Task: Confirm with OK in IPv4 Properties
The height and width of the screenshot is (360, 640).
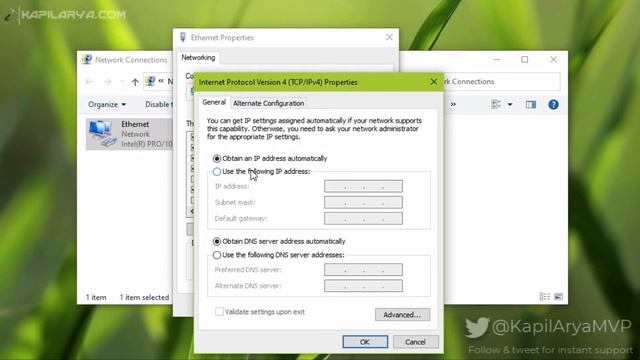Action: click(365, 342)
